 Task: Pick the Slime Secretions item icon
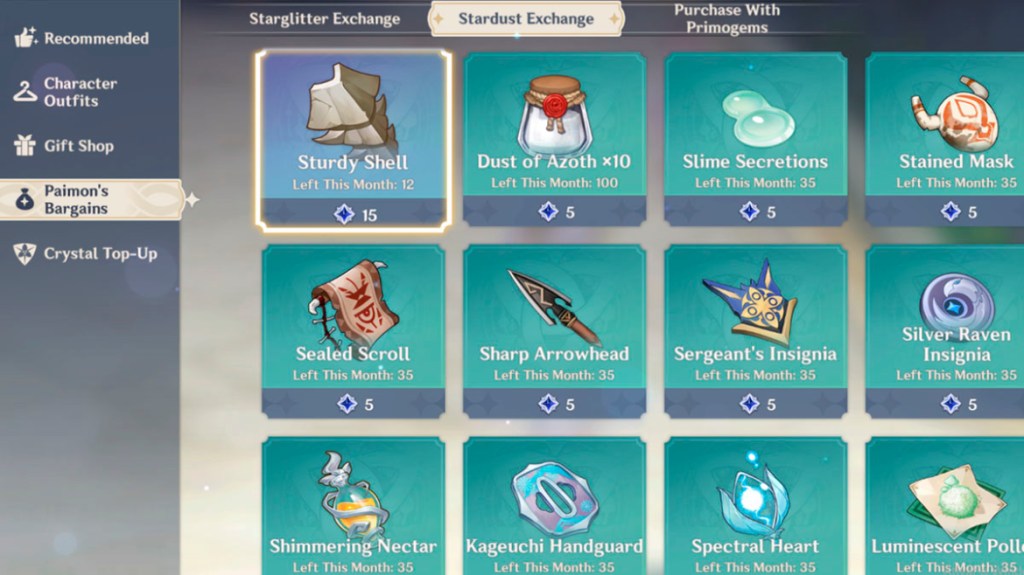758,118
